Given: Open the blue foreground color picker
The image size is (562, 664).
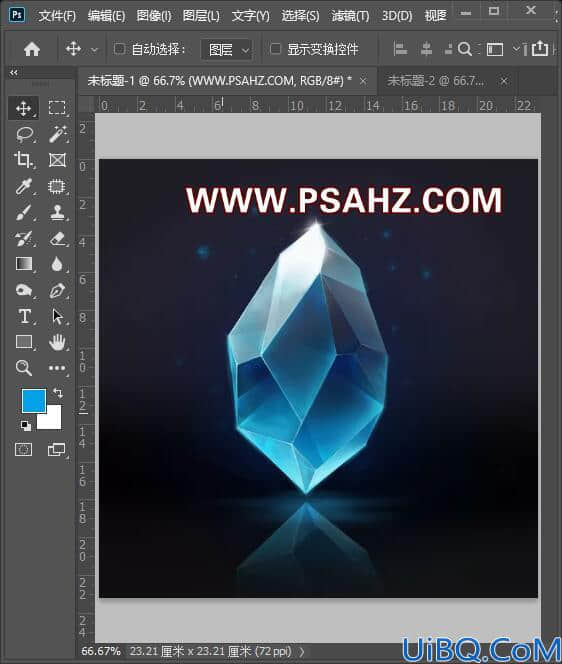Looking at the screenshot, I should 32,399.
